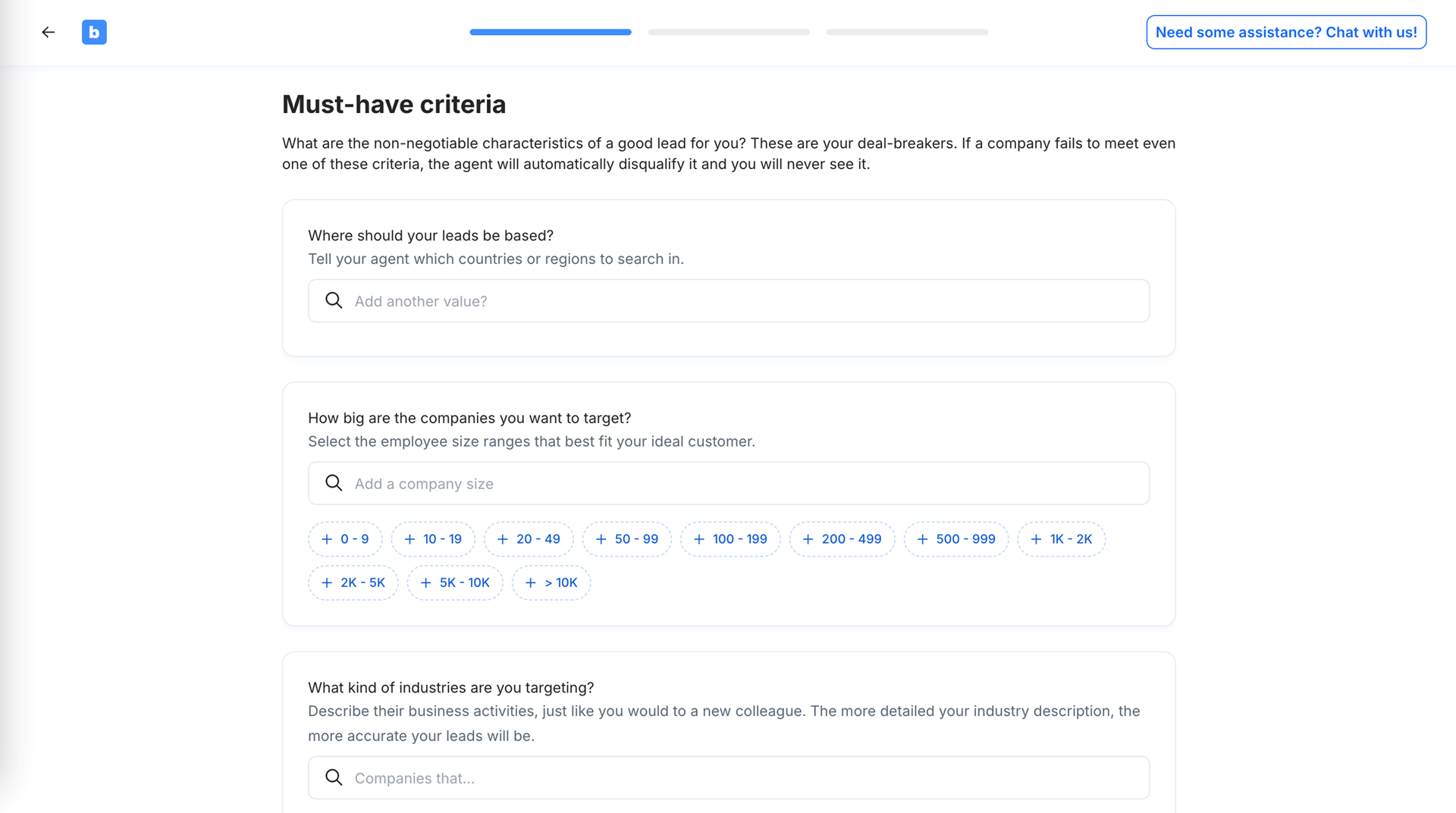
Task: Click the back arrow icon
Action: (49, 32)
